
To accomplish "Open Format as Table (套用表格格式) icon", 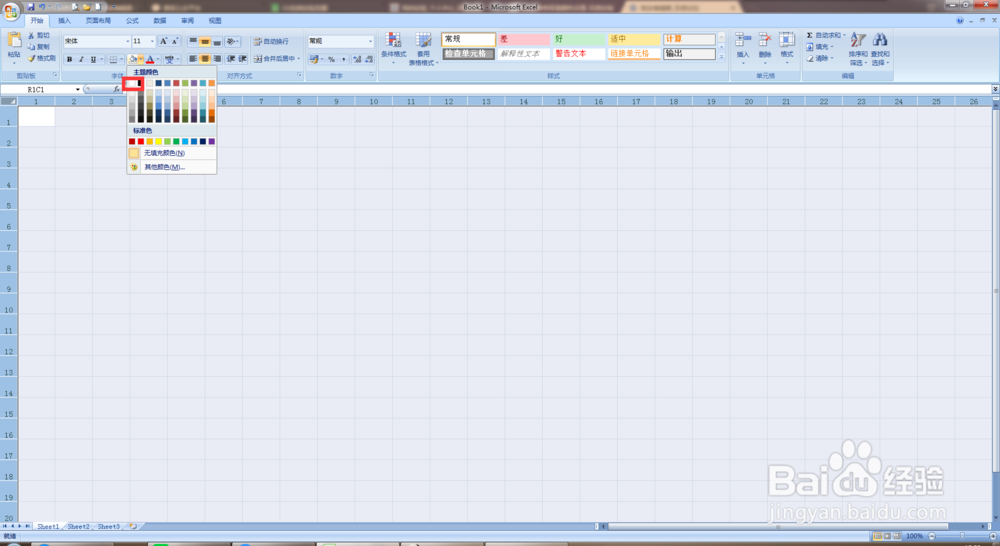I will click(423, 40).
